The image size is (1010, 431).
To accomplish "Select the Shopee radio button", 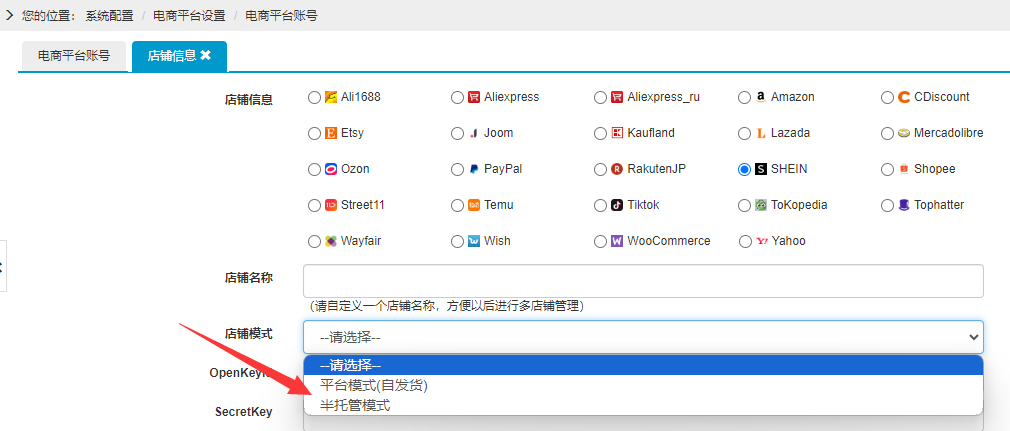I will pos(887,170).
